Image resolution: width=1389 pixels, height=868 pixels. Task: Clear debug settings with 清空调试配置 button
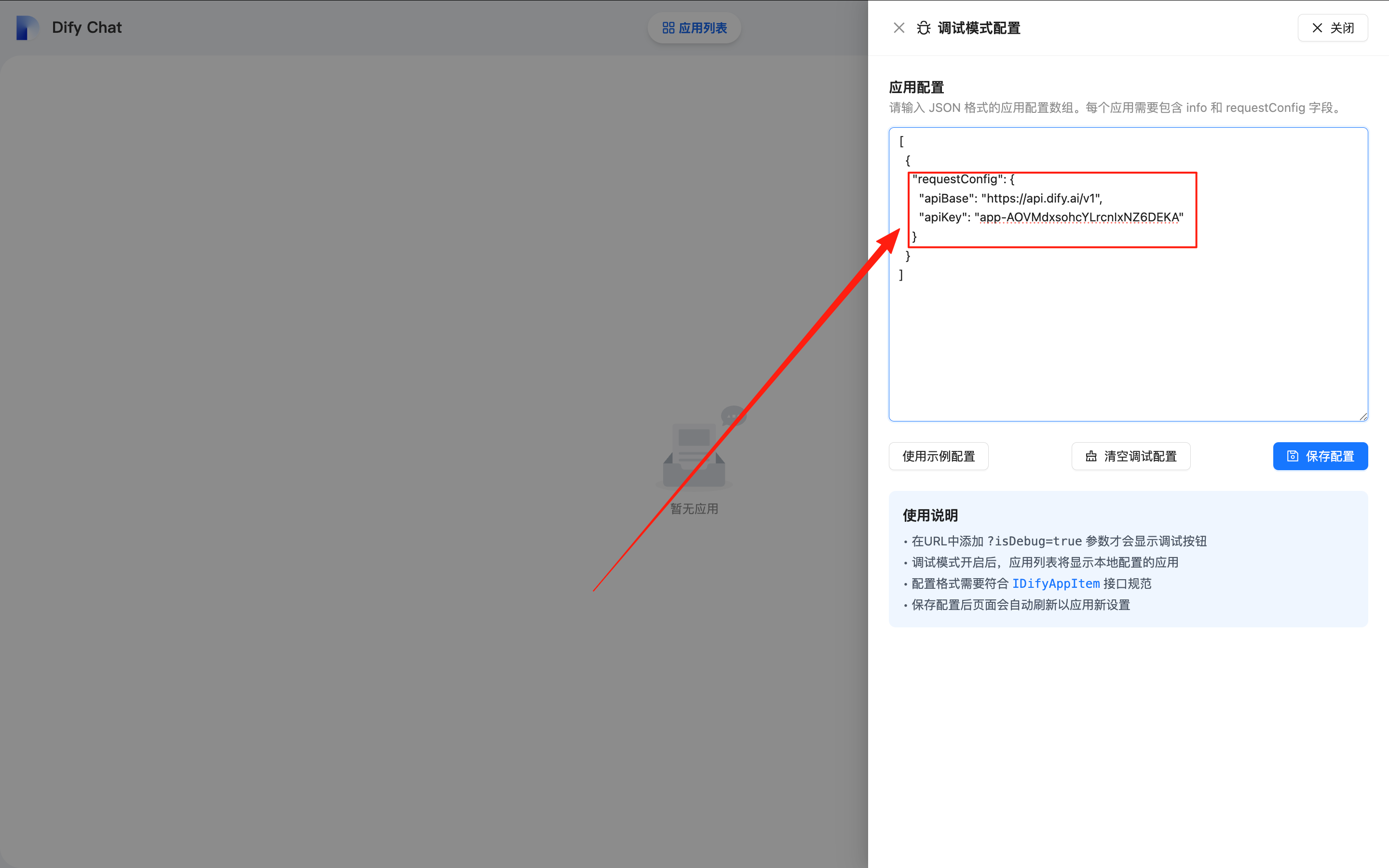1130,456
